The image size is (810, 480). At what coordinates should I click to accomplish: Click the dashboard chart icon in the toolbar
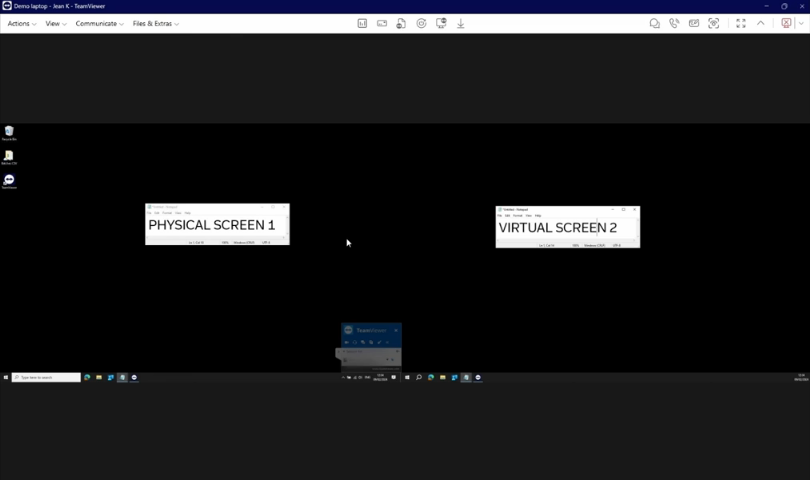coord(362,23)
